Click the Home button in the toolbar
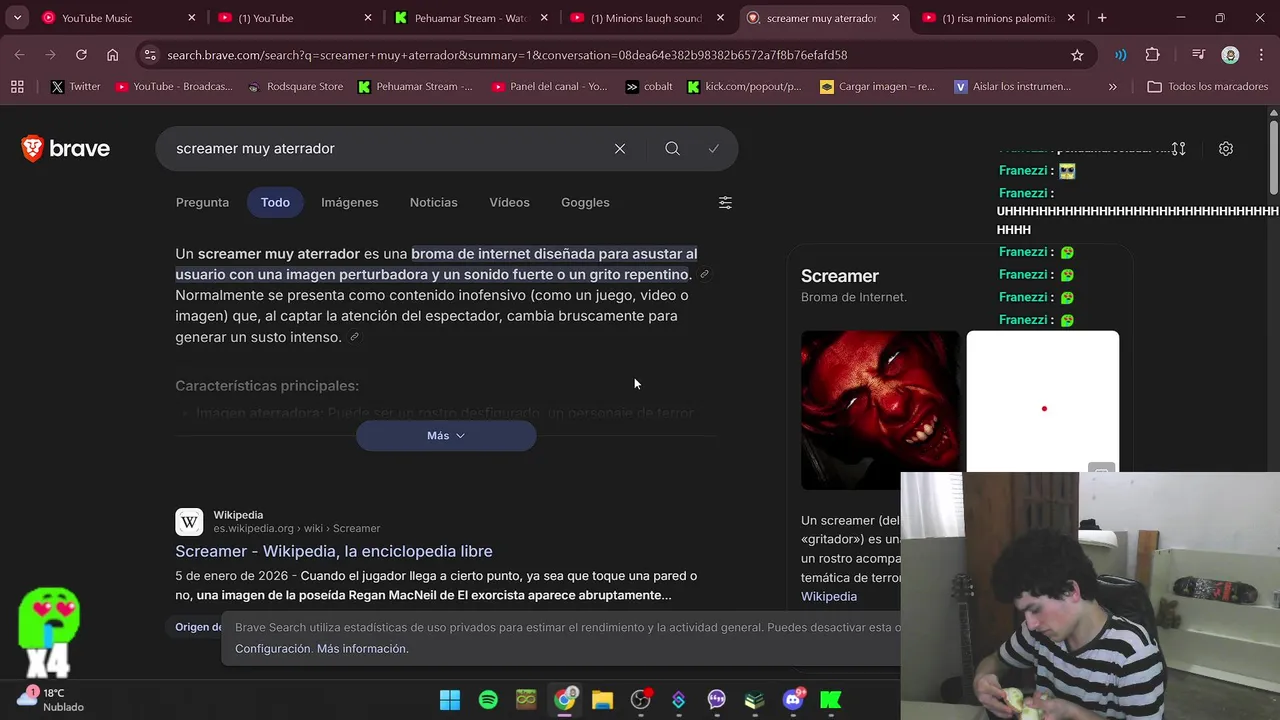The width and height of the screenshot is (1280, 720). coord(112,55)
